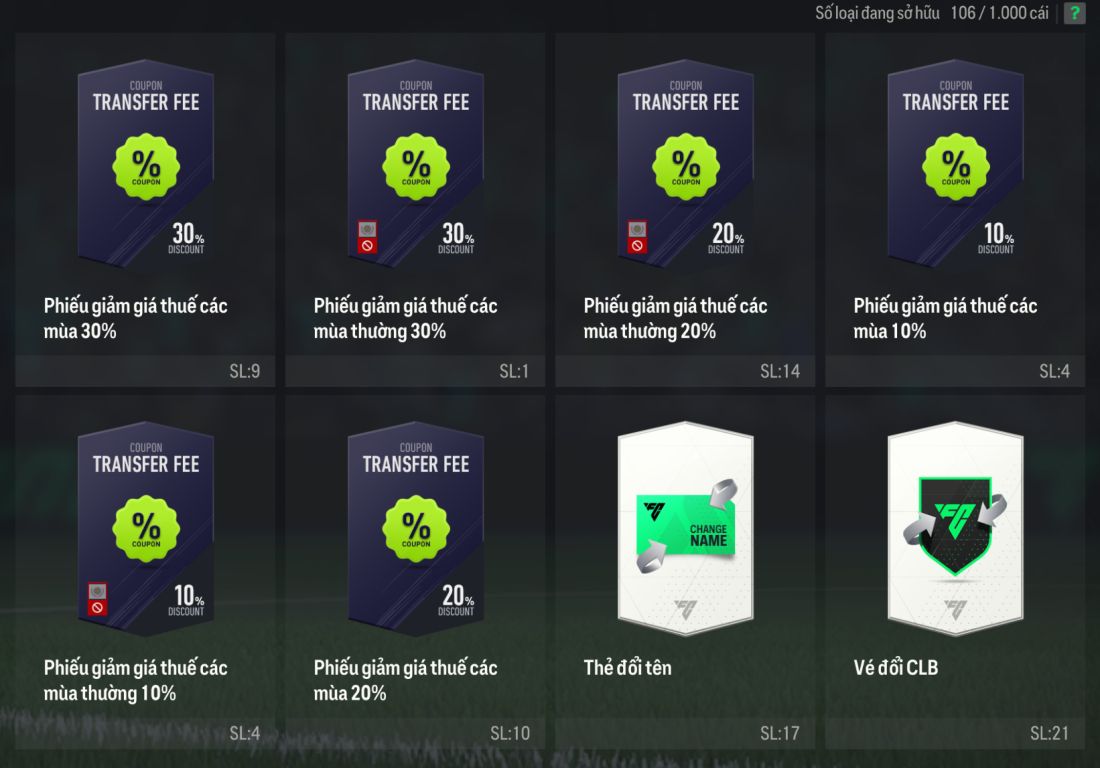Click the 'Vé đổi CLB' item label

[896, 668]
